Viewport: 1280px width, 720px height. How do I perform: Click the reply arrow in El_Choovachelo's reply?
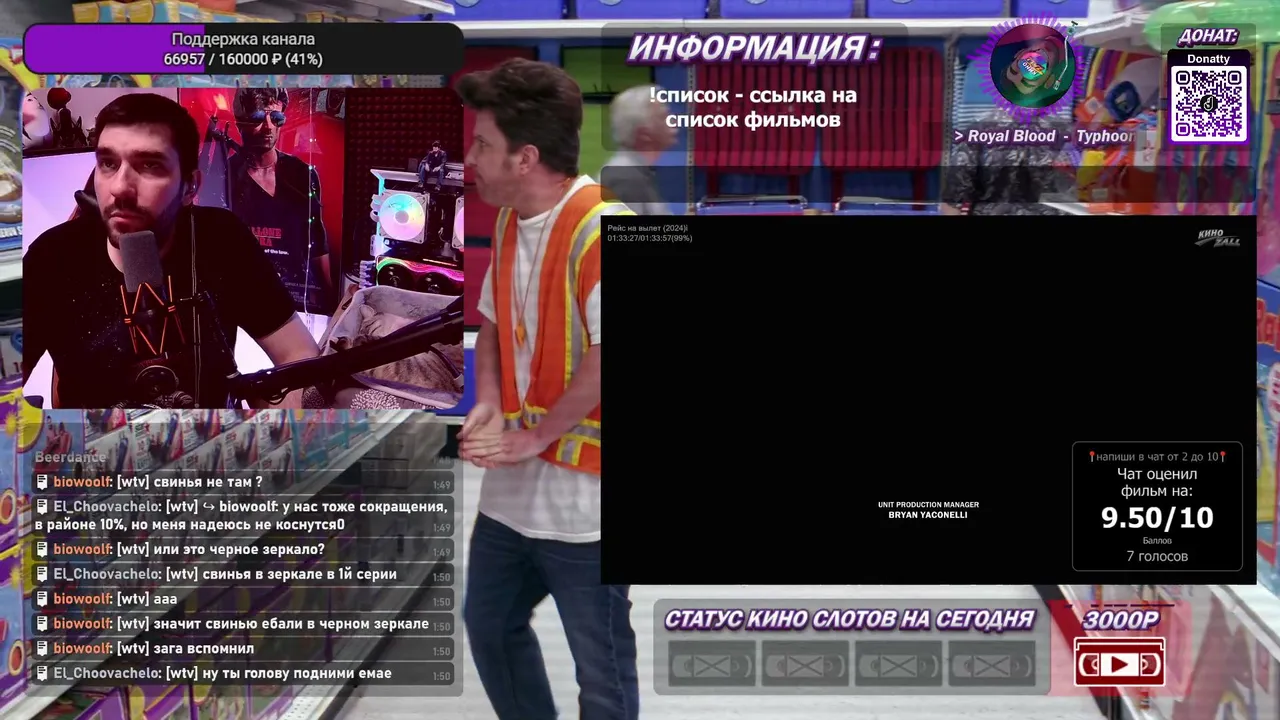coord(209,507)
